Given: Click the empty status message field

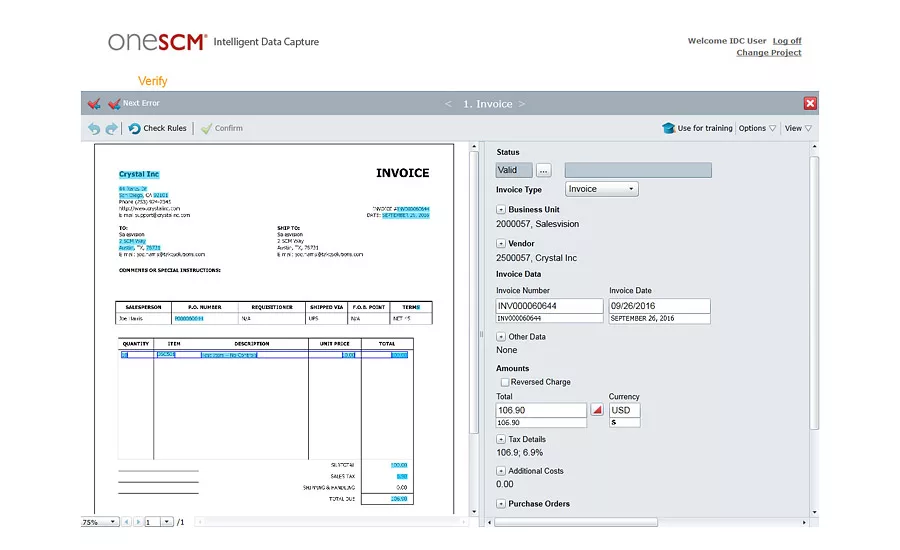Looking at the screenshot, I should 638,170.
